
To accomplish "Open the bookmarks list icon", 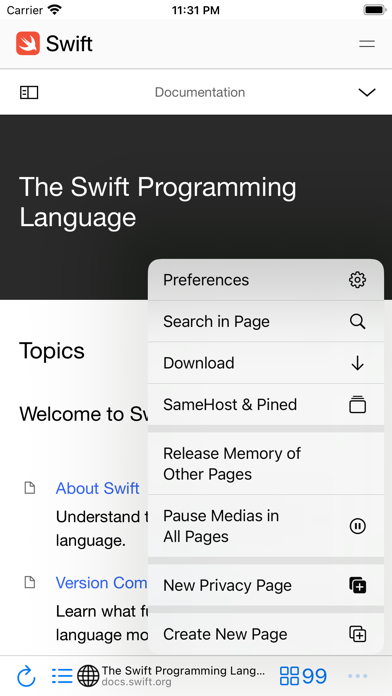I will point(62,676).
